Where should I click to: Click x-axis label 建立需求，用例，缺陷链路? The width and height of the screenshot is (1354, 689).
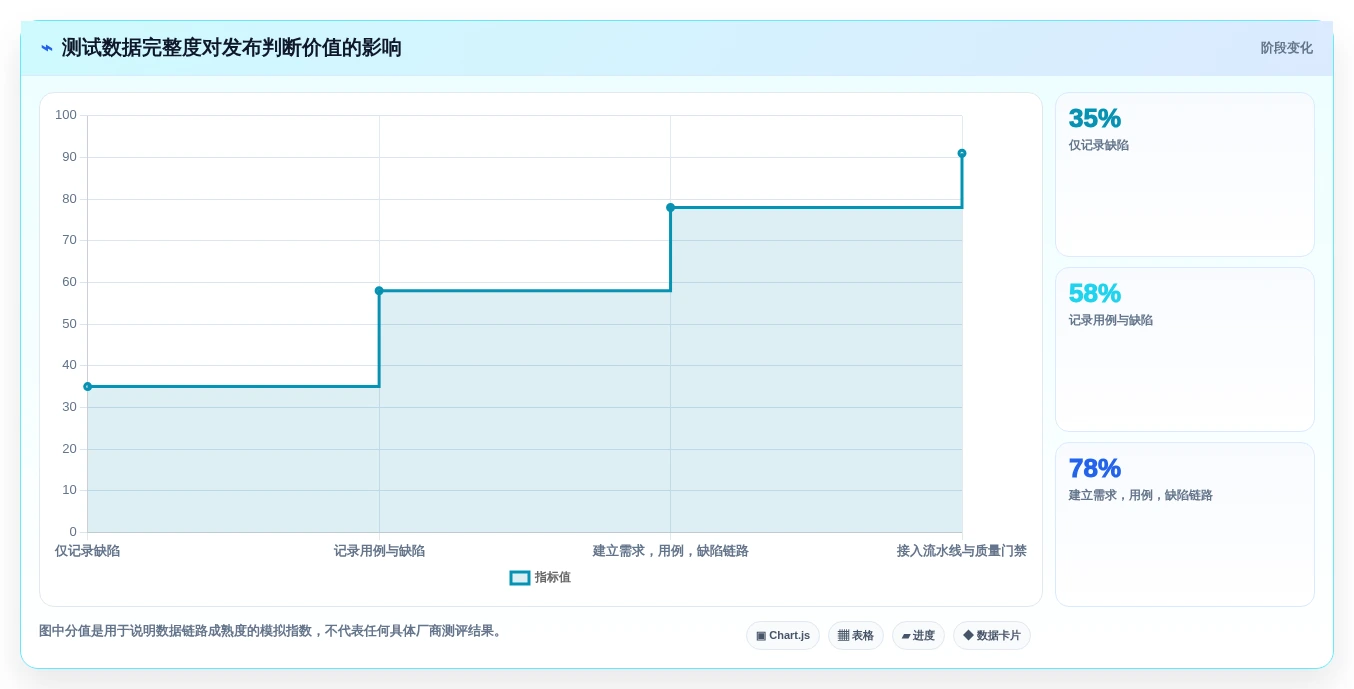coord(670,551)
